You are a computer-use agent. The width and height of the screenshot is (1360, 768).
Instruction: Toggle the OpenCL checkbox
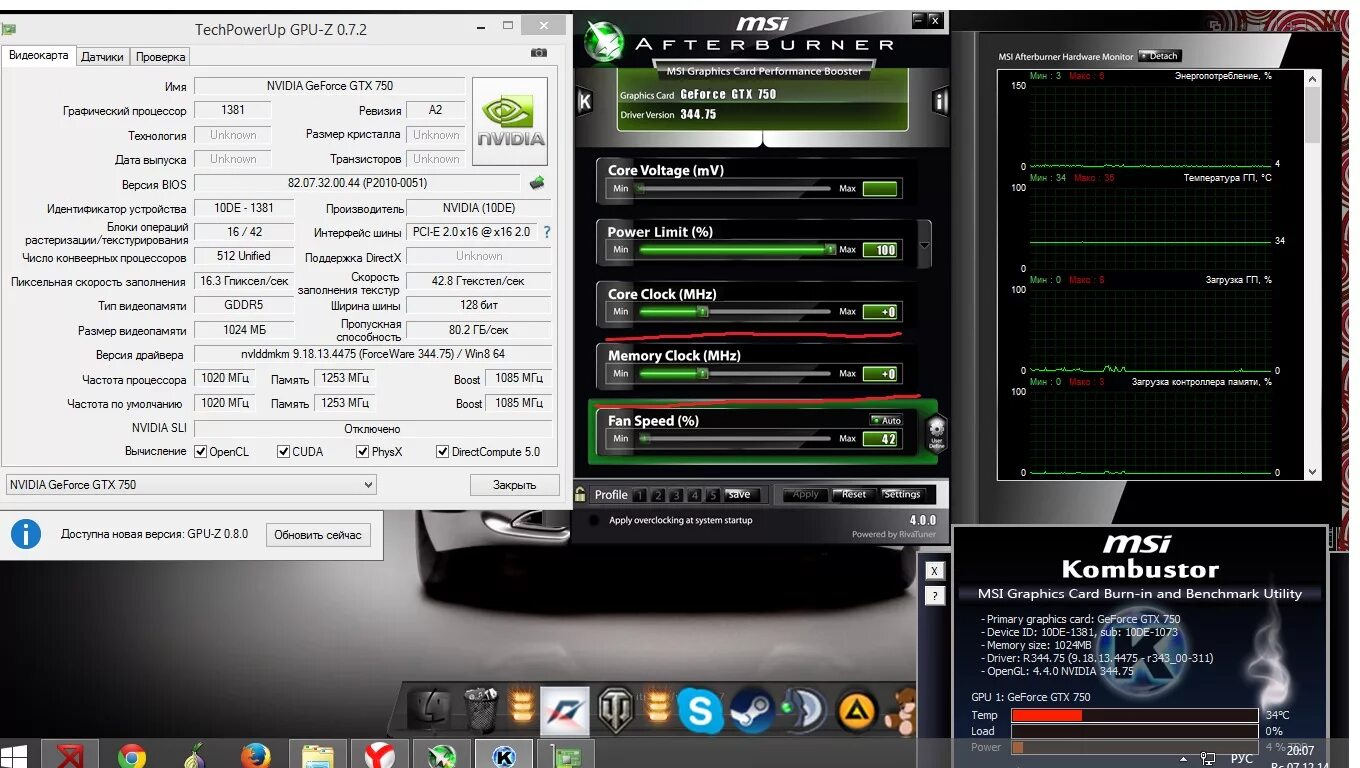click(201, 452)
